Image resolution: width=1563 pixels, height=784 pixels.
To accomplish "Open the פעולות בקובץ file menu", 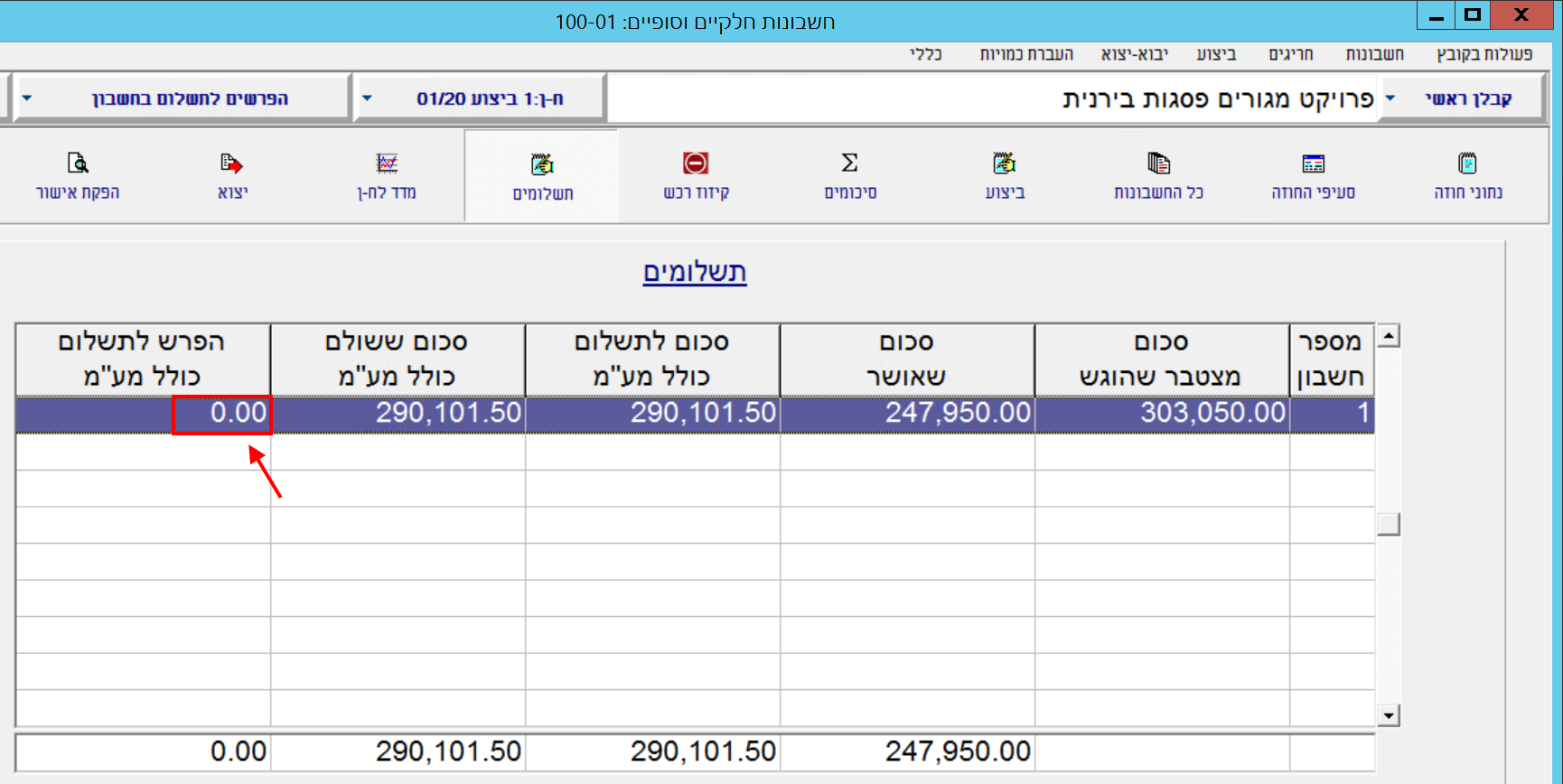I will (x=1483, y=54).
